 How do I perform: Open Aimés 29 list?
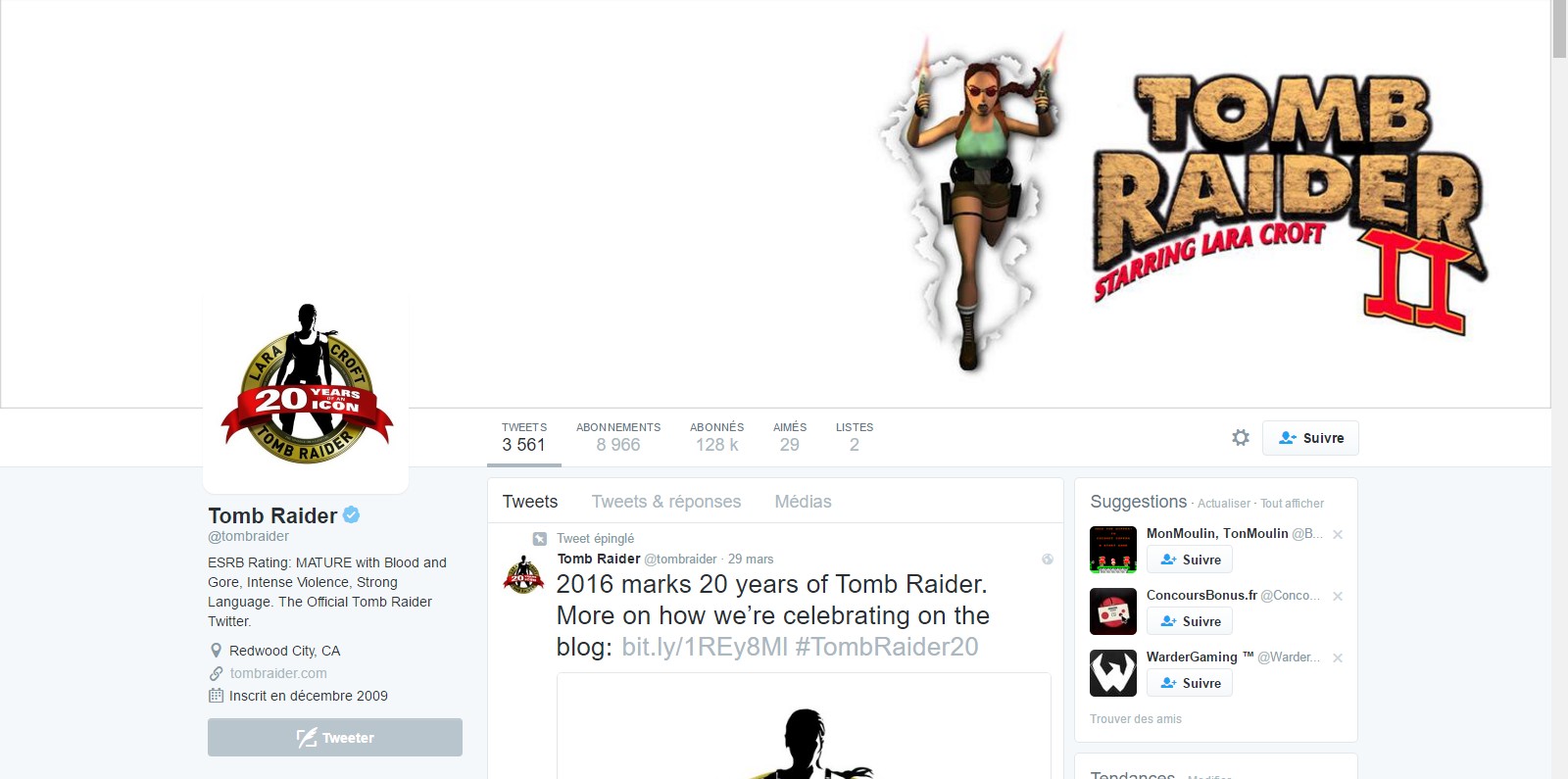coord(789,438)
